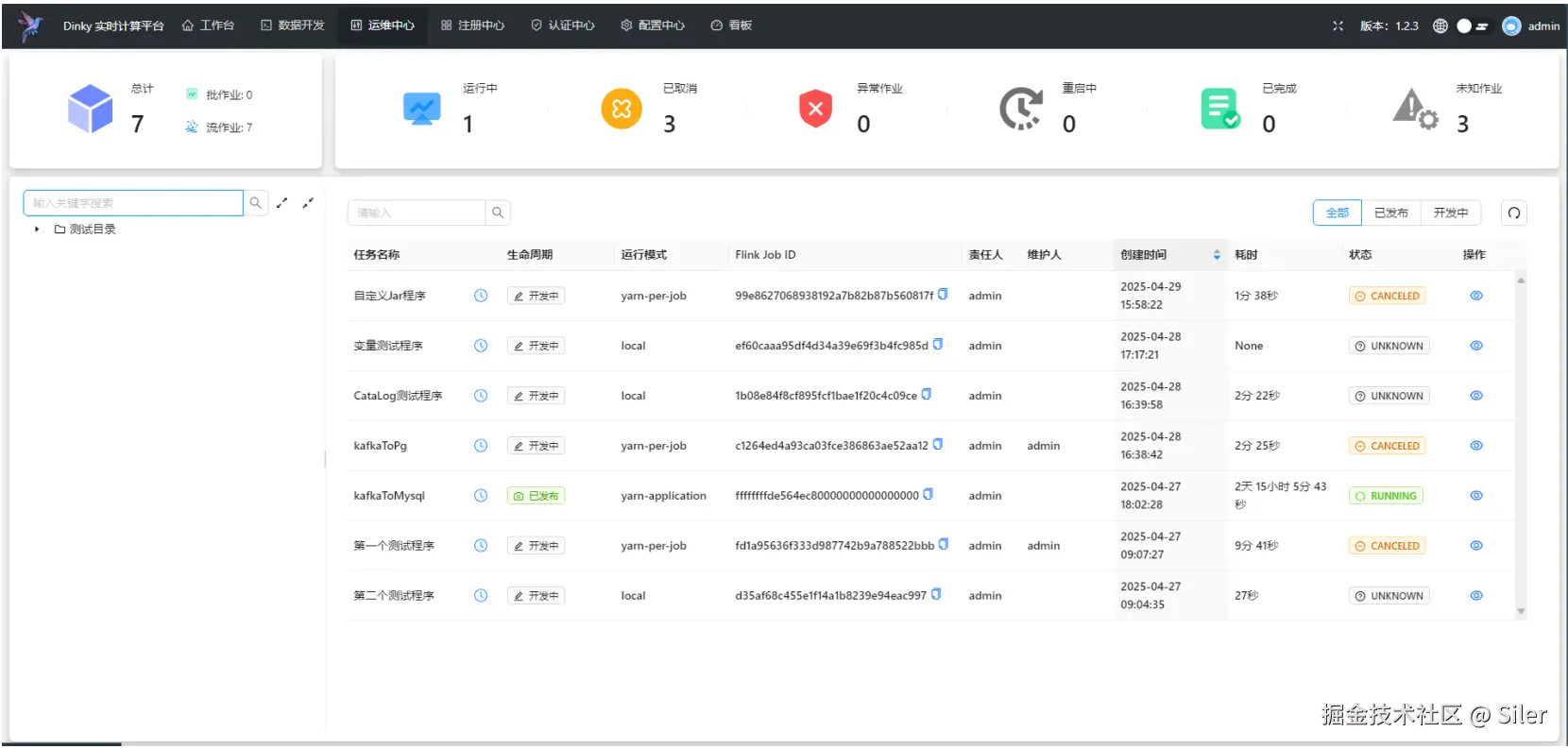Screen dimensions: 1568x749
Task: Click the refresh icon beside the 开发中 tab
Action: (x=1514, y=213)
